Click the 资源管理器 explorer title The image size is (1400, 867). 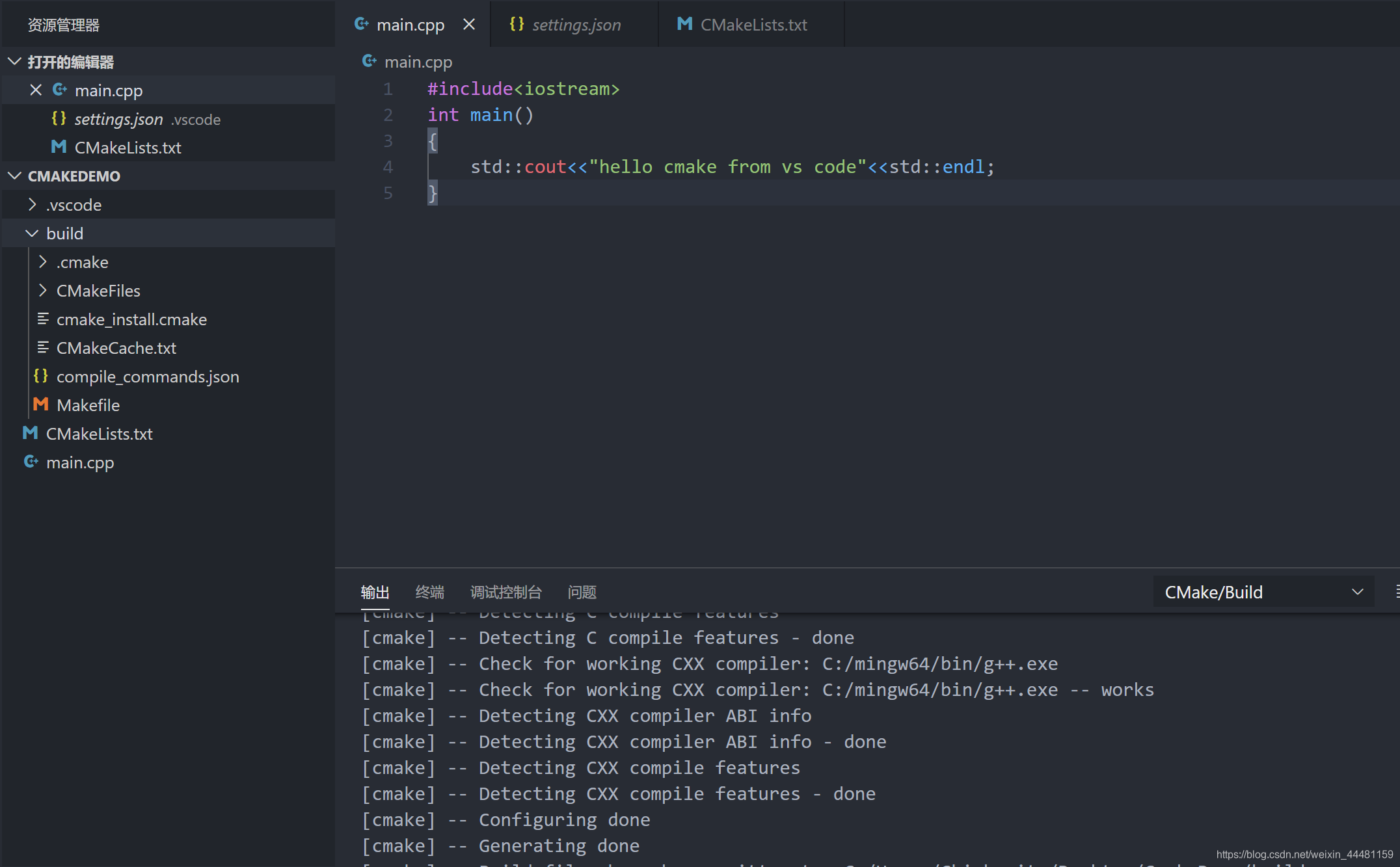(63, 25)
